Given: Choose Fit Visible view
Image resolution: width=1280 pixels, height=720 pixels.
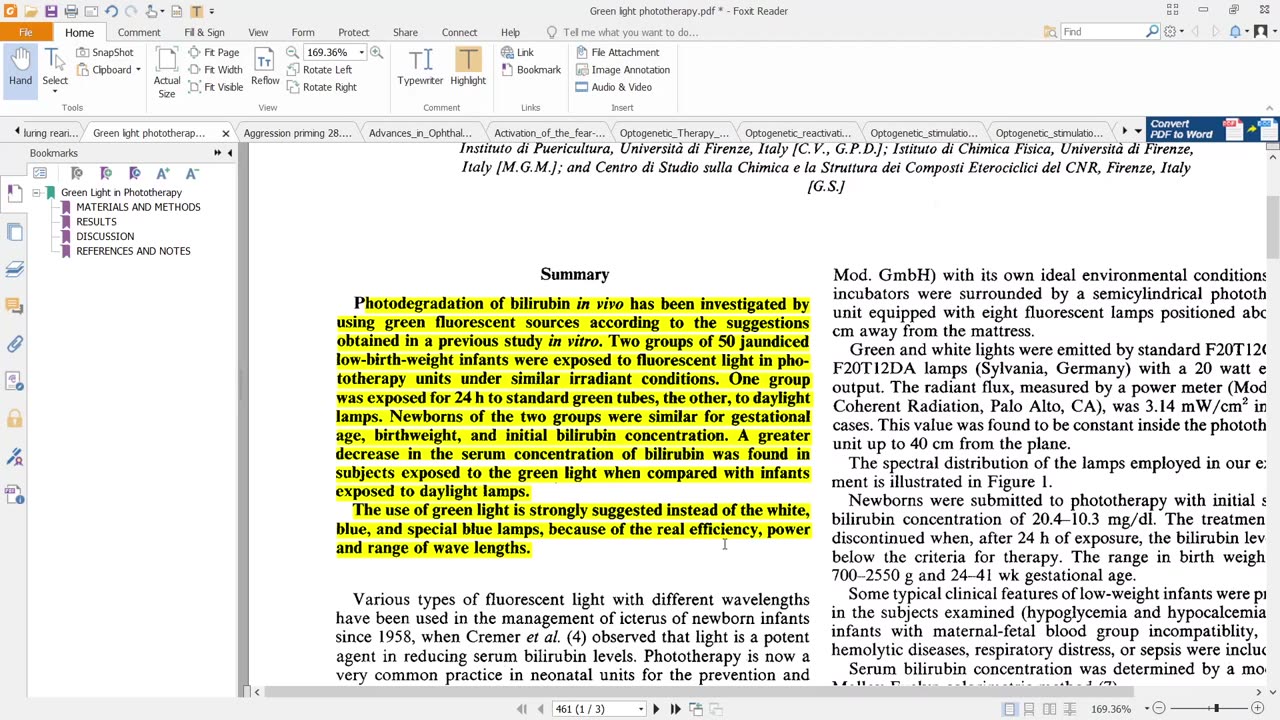Looking at the screenshot, I should pos(215,87).
